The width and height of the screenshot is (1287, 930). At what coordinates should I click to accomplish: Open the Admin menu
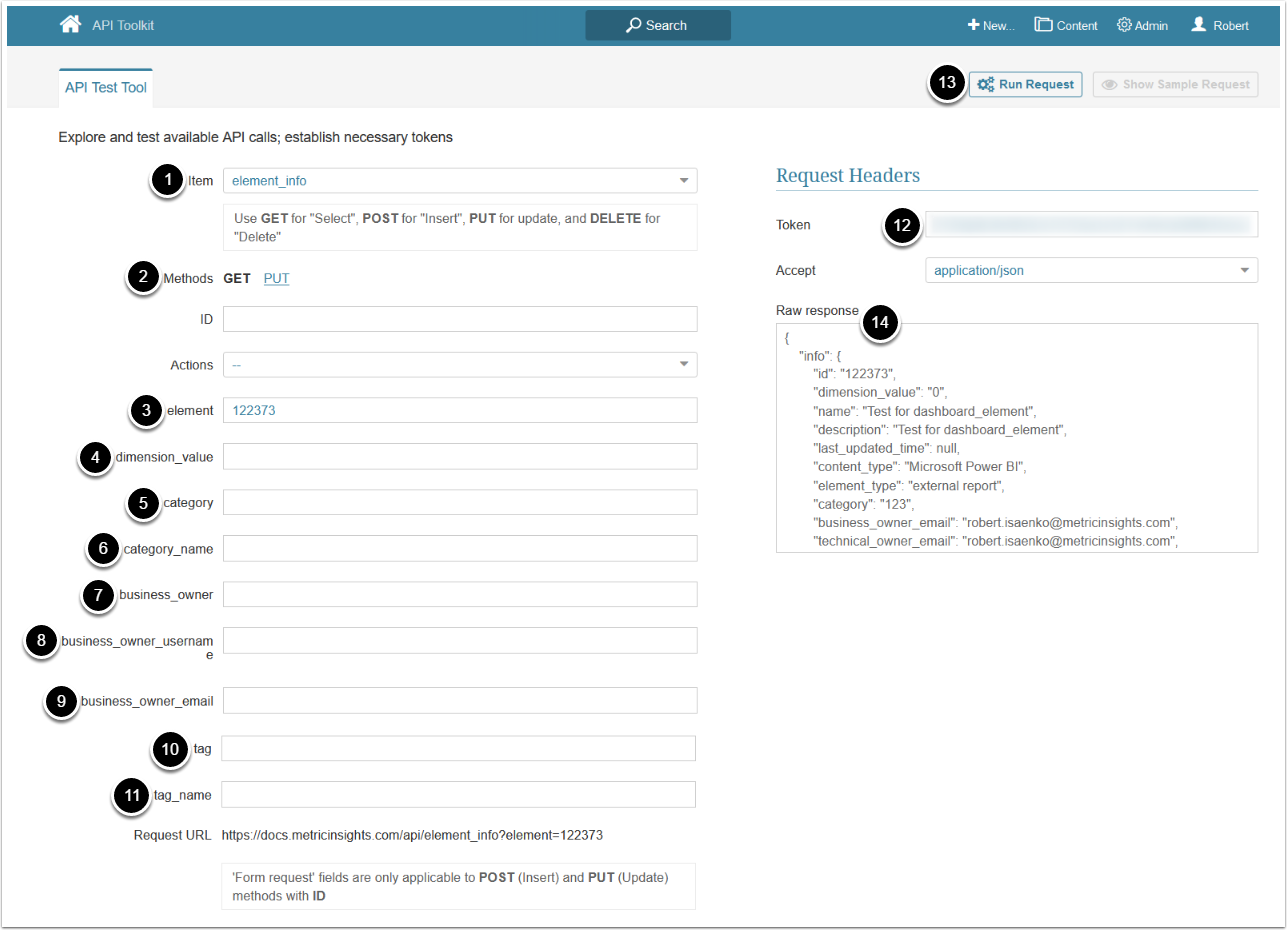(x=1142, y=25)
